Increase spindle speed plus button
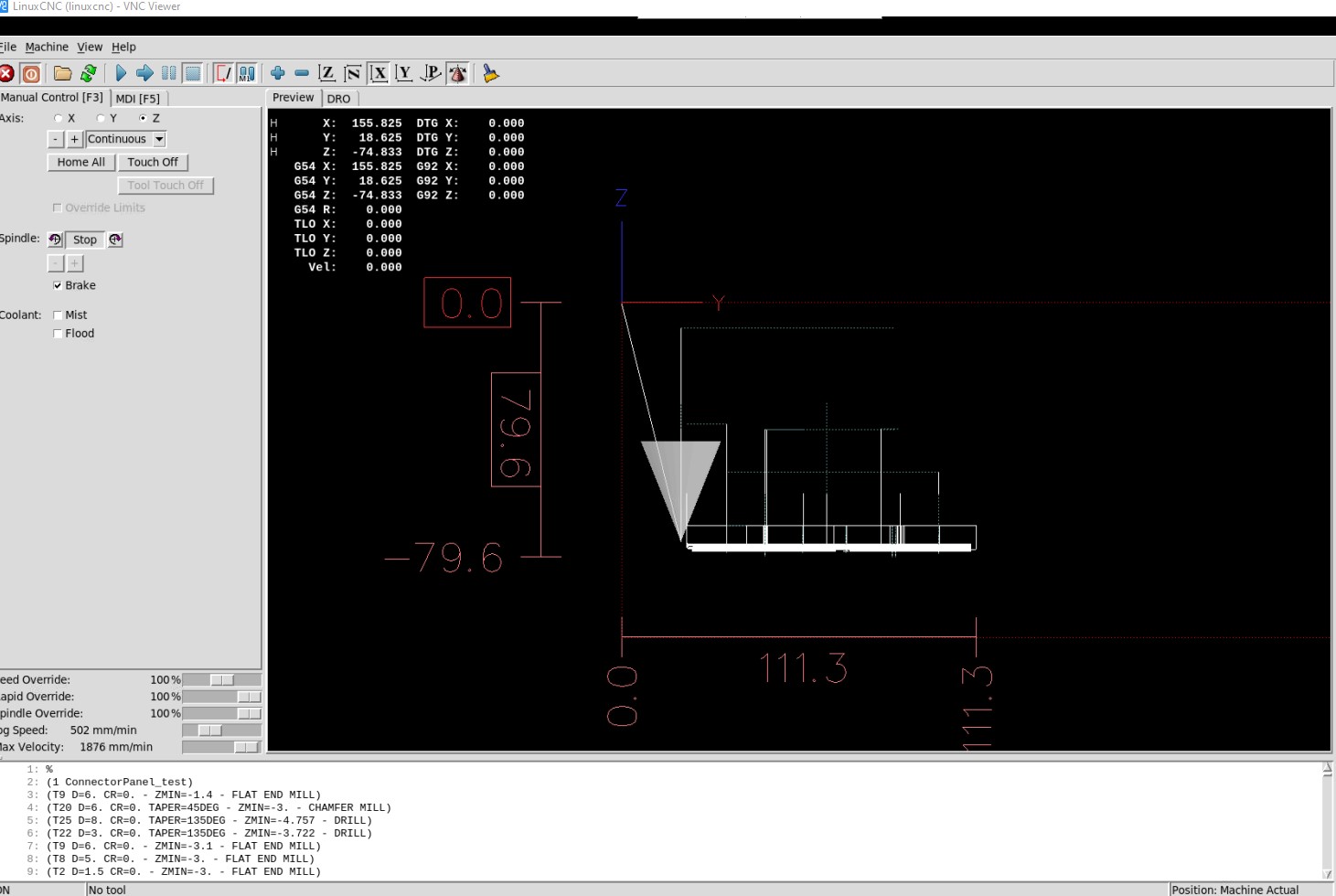The width and height of the screenshot is (1336, 896). pyautogui.click(x=75, y=263)
